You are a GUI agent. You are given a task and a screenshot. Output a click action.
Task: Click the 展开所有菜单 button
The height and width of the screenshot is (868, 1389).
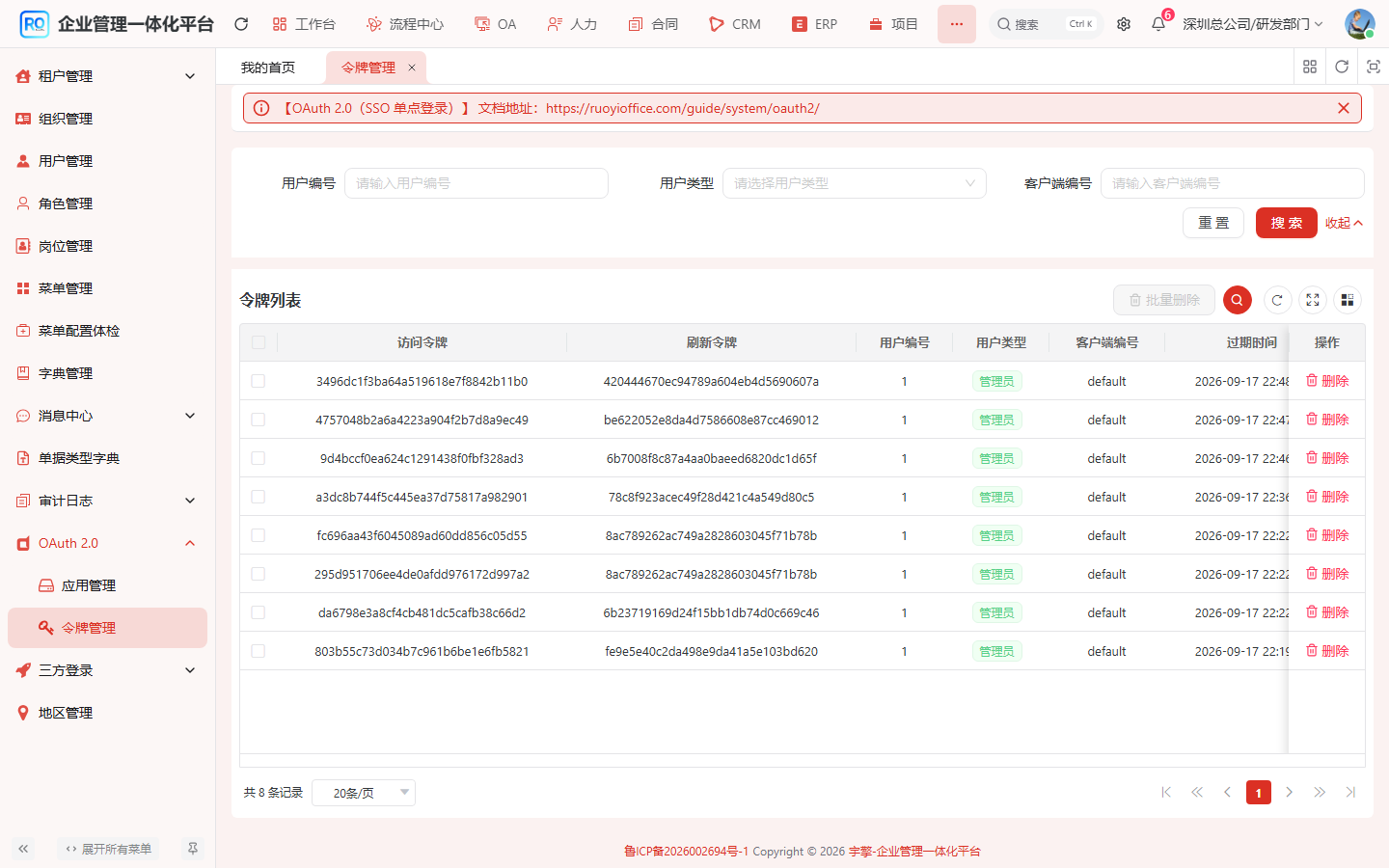[108, 849]
